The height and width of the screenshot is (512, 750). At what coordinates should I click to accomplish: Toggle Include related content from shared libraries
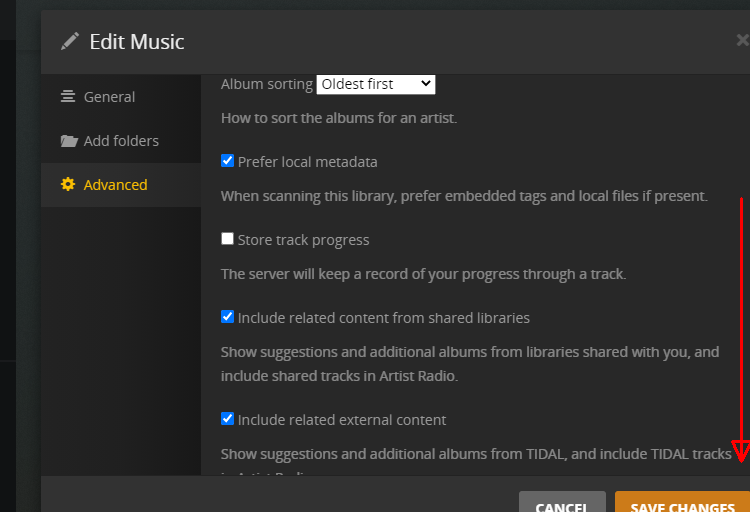pyautogui.click(x=228, y=317)
